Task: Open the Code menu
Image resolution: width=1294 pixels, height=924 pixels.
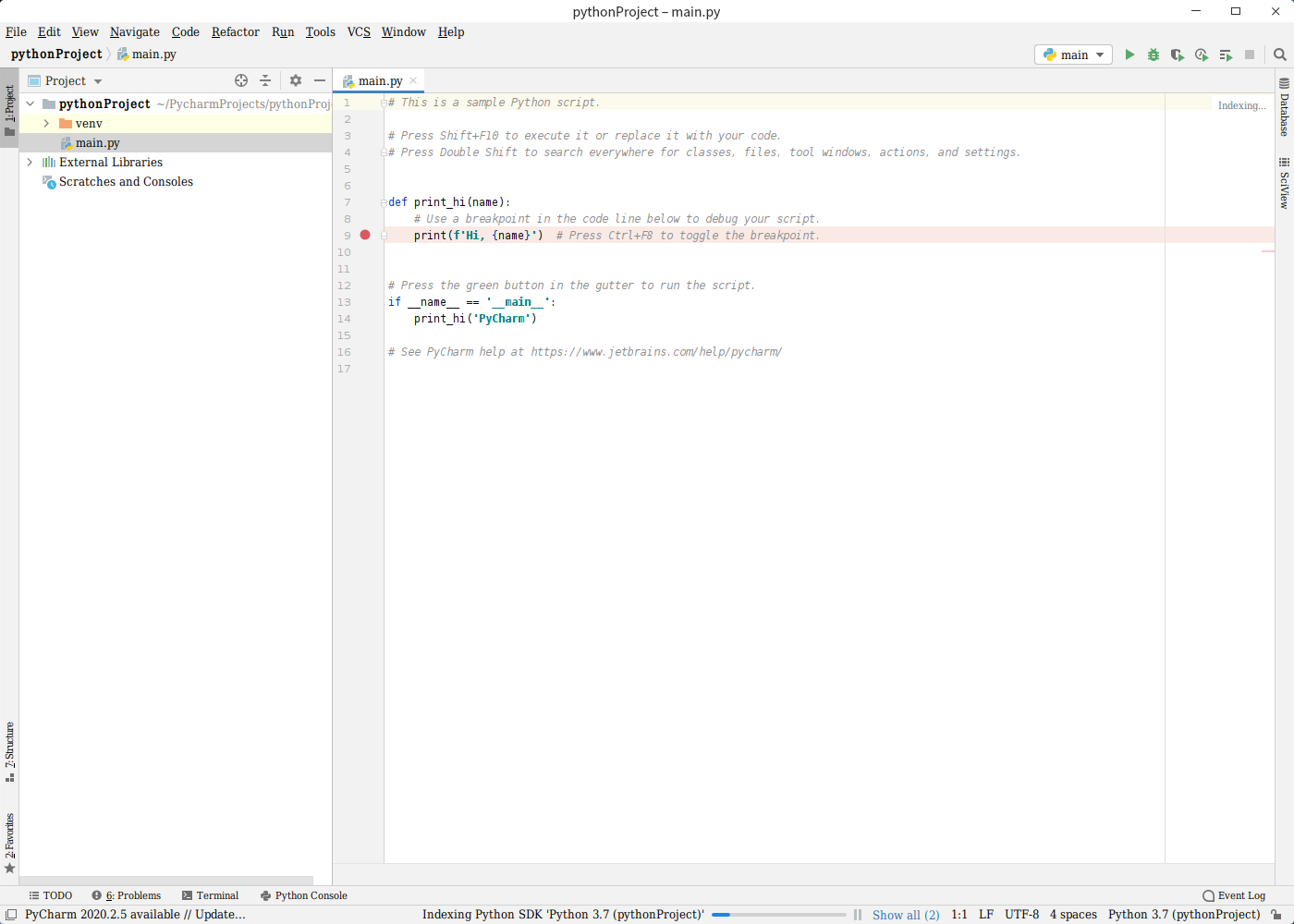Action: pyautogui.click(x=186, y=31)
